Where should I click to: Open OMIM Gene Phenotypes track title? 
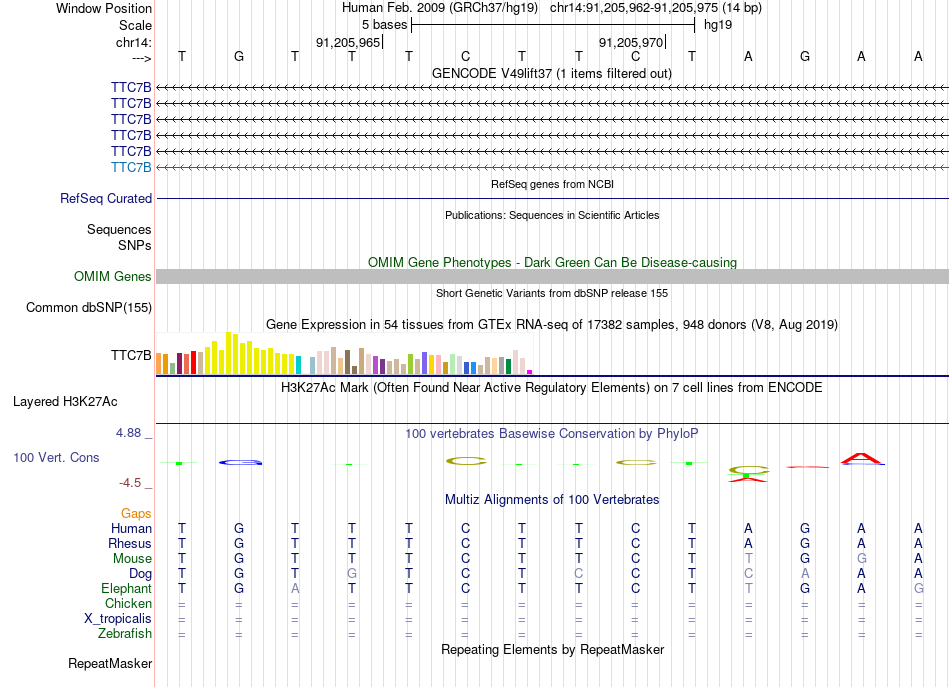(x=552, y=262)
